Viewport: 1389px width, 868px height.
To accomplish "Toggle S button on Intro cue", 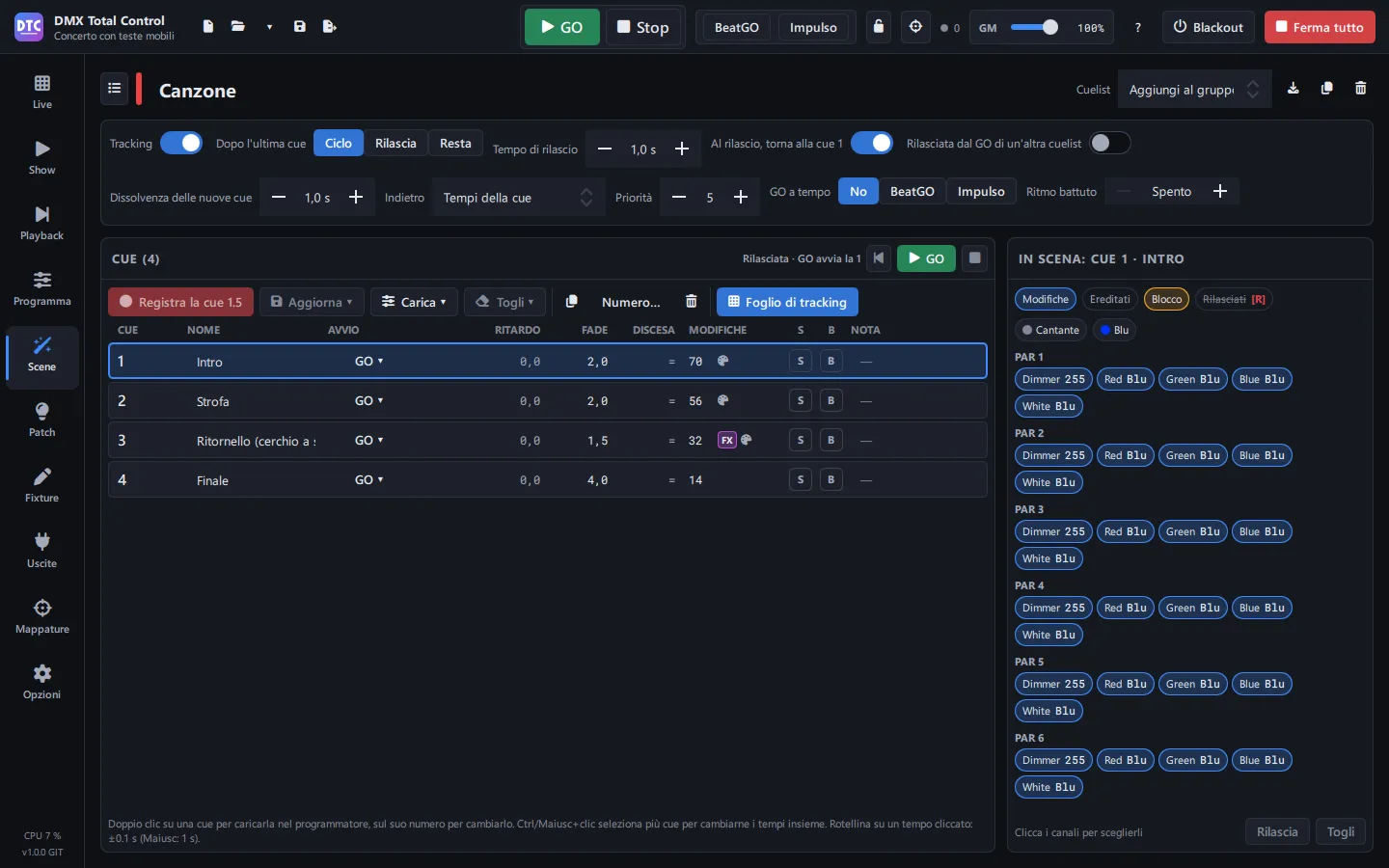I will pyautogui.click(x=801, y=362).
